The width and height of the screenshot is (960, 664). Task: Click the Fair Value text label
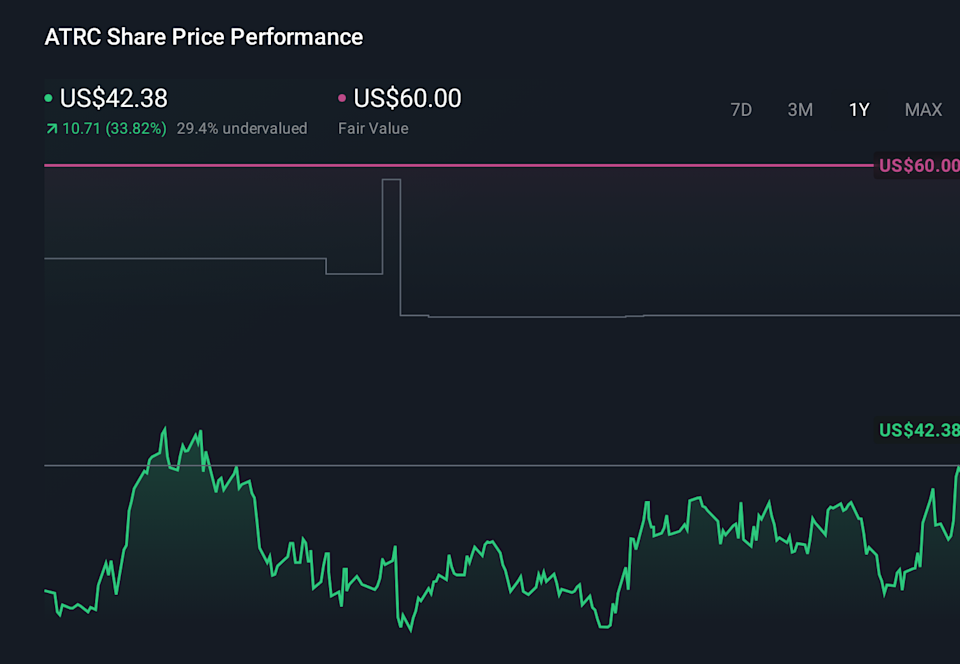pyautogui.click(x=372, y=128)
